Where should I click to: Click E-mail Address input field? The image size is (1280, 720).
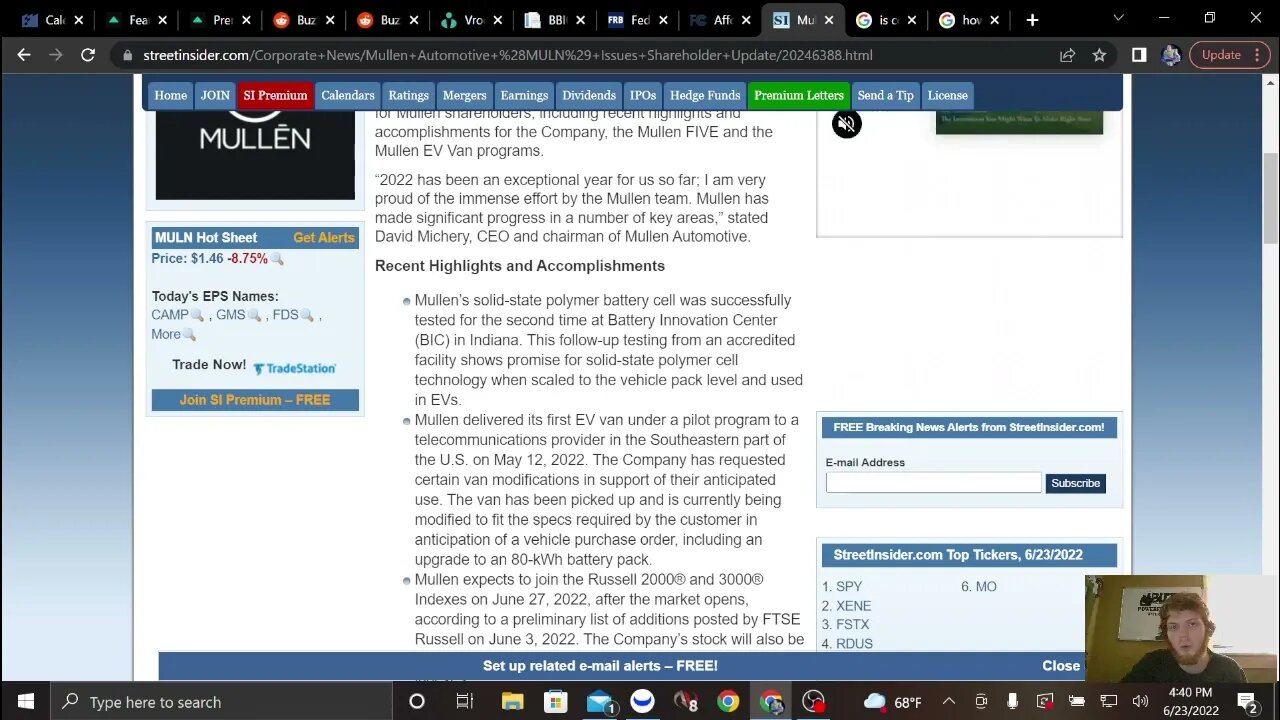pos(933,483)
